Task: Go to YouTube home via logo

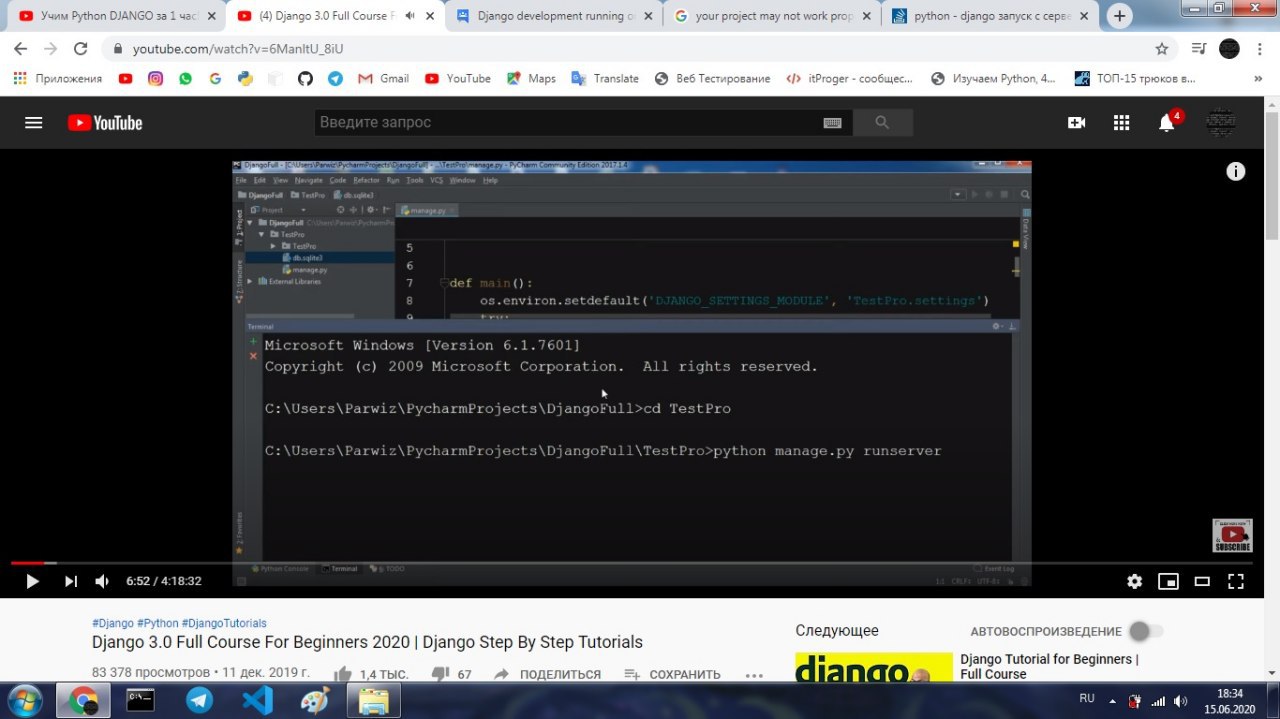Action: point(105,123)
